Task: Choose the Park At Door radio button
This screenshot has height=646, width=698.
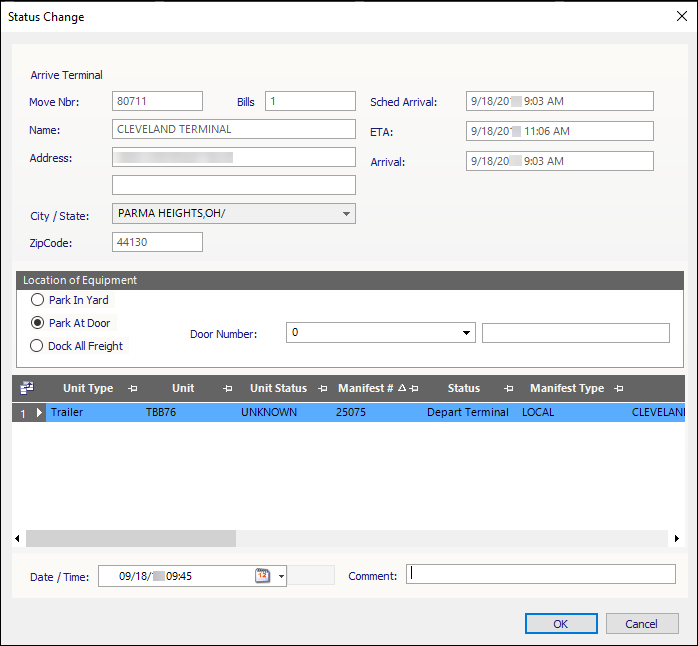Action: point(38,323)
